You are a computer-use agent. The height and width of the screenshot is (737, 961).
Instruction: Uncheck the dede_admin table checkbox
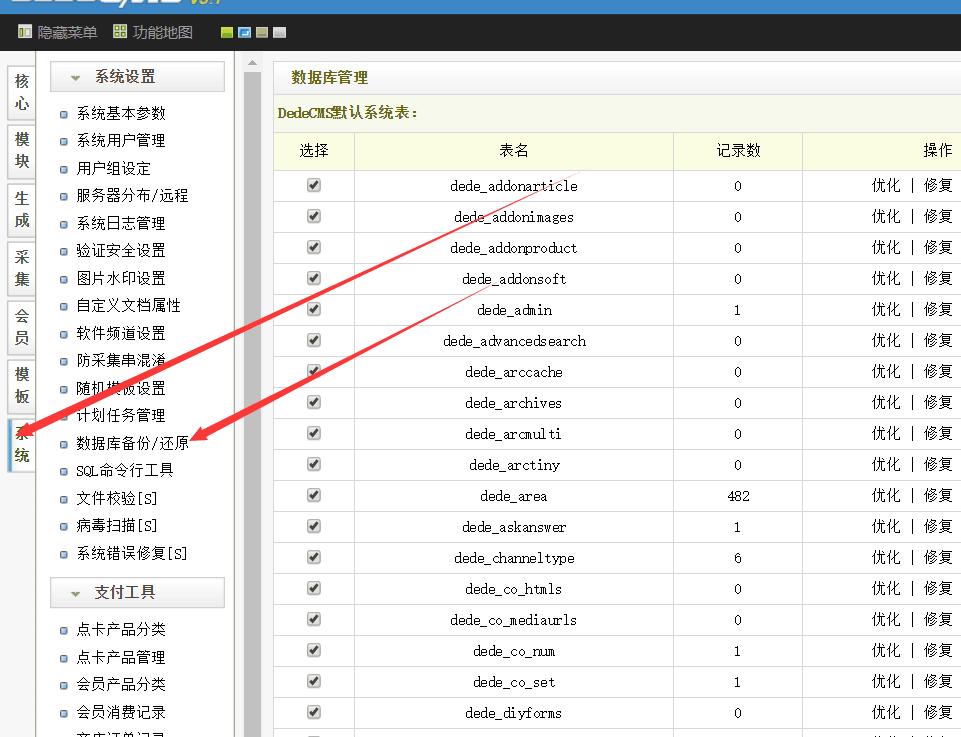314,309
